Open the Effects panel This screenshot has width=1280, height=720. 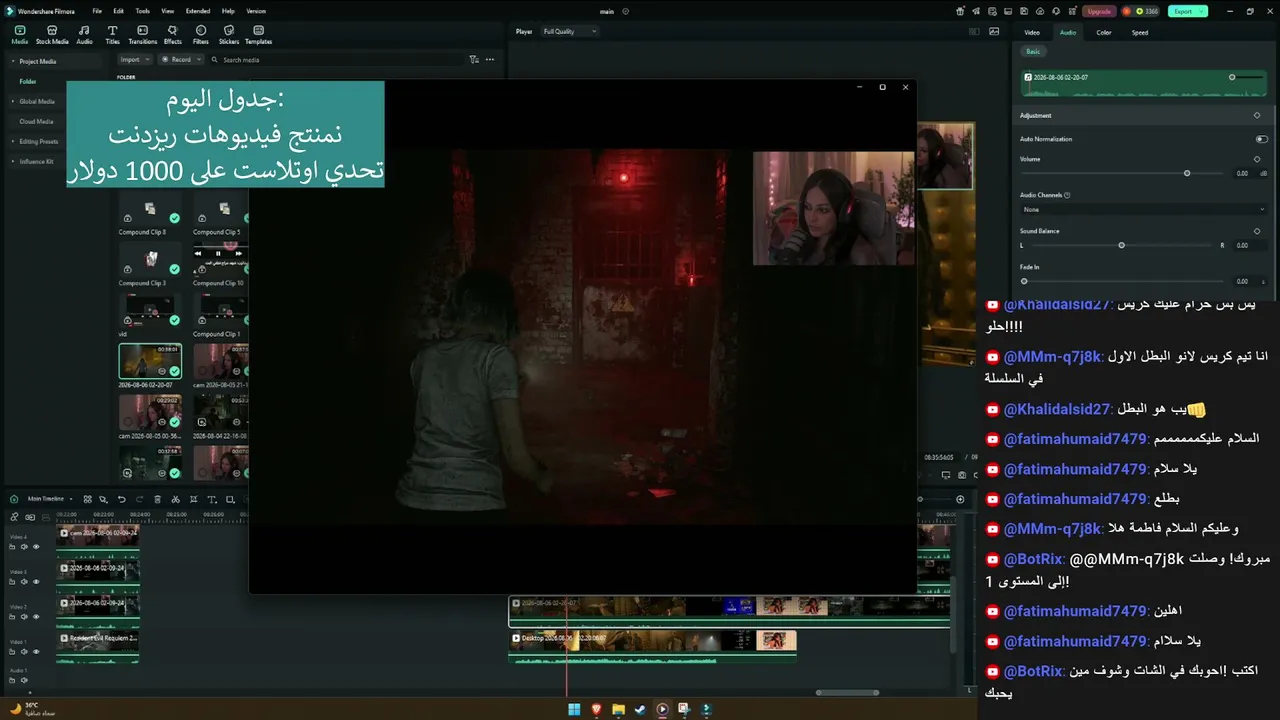[x=173, y=35]
